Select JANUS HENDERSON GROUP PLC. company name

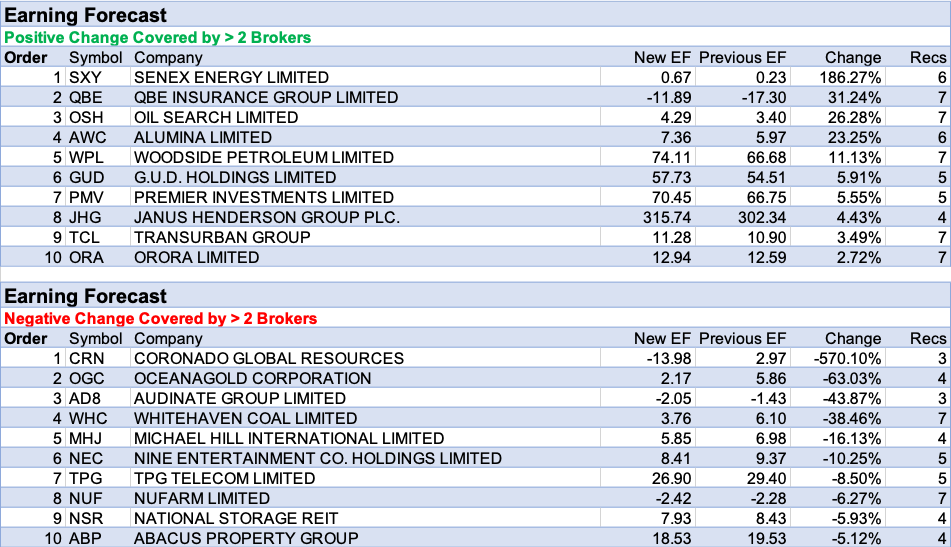click(x=266, y=217)
